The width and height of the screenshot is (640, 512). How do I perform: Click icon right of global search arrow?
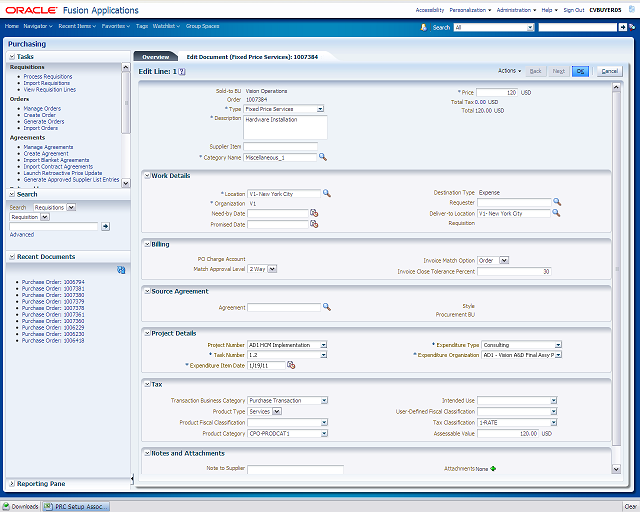point(632,27)
